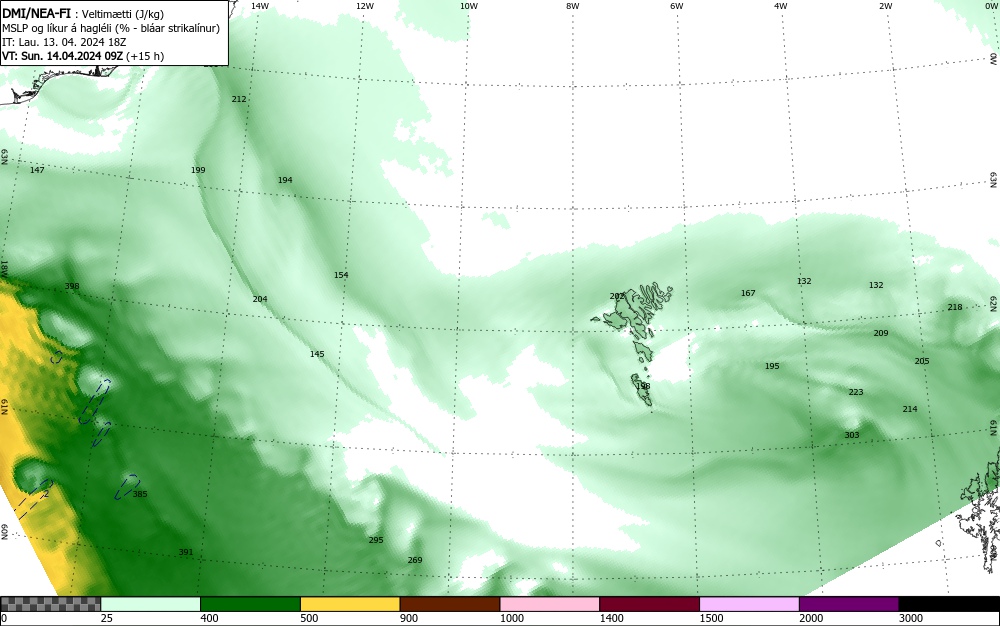
Task: Click the map value "391"
Action: (186, 551)
